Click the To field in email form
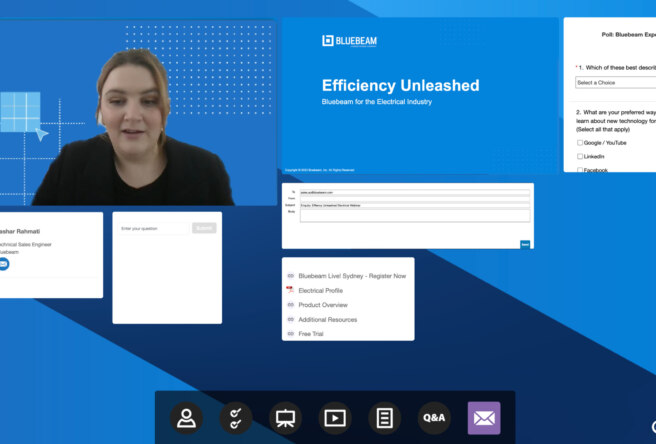The height and width of the screenshot is (444, 656). (x=415, y=192)
